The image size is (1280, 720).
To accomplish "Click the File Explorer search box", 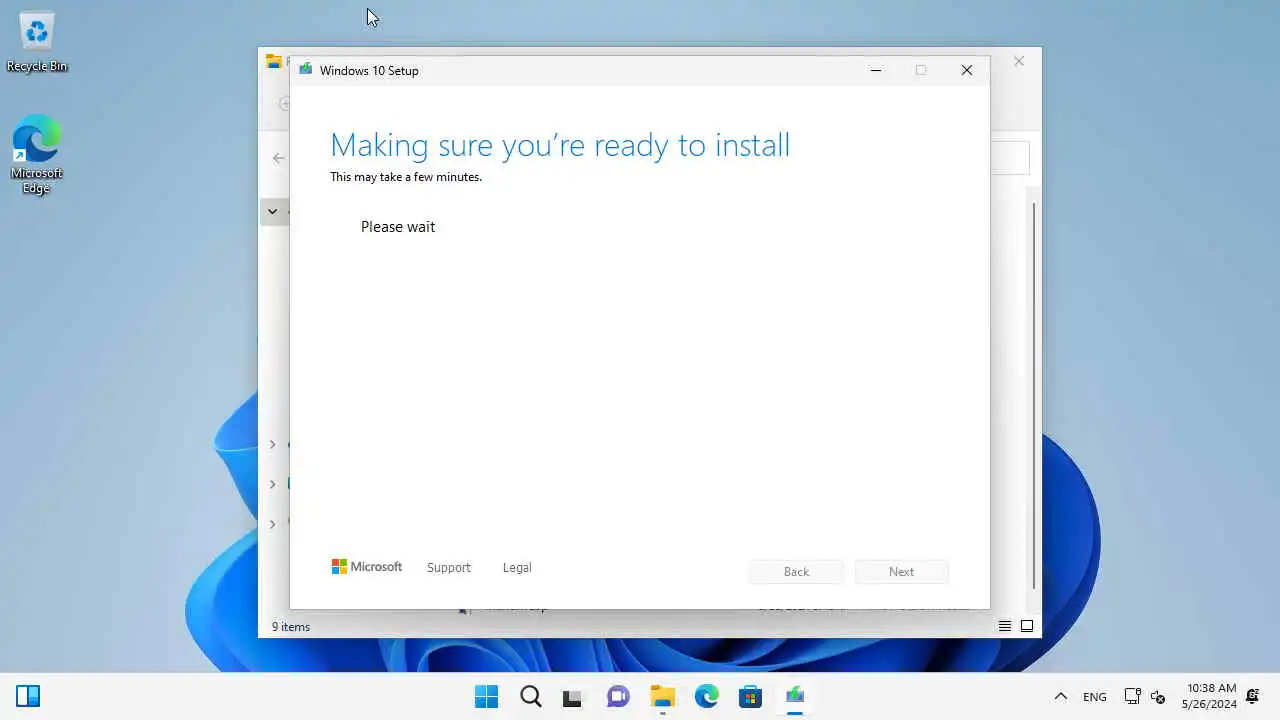I will click(x=1009, y=158).
